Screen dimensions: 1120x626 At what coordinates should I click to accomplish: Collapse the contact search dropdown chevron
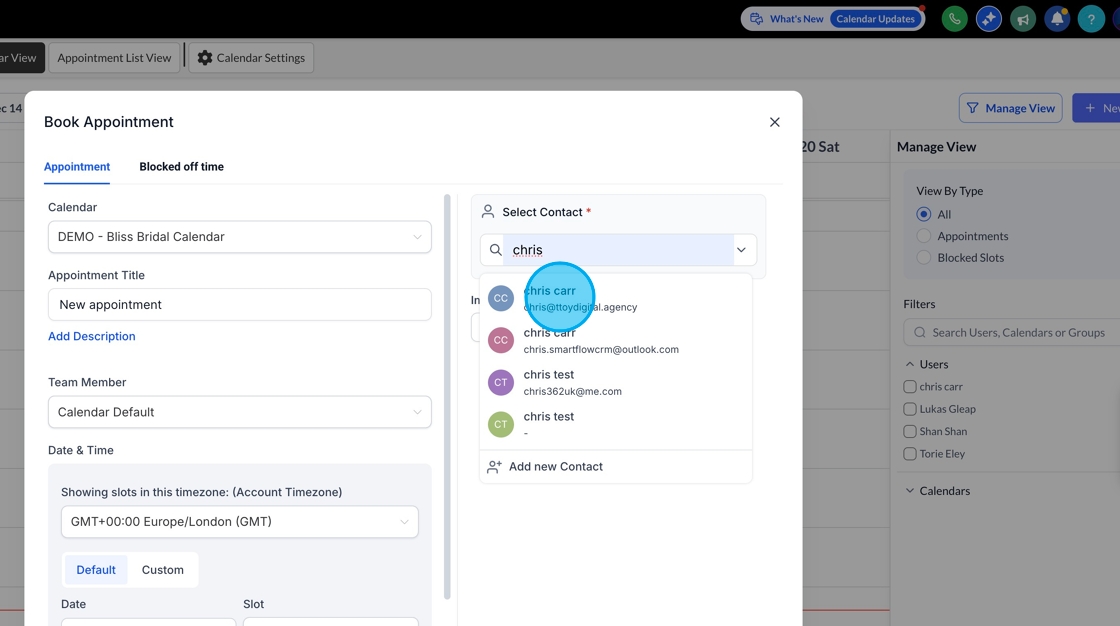(741, 250)
